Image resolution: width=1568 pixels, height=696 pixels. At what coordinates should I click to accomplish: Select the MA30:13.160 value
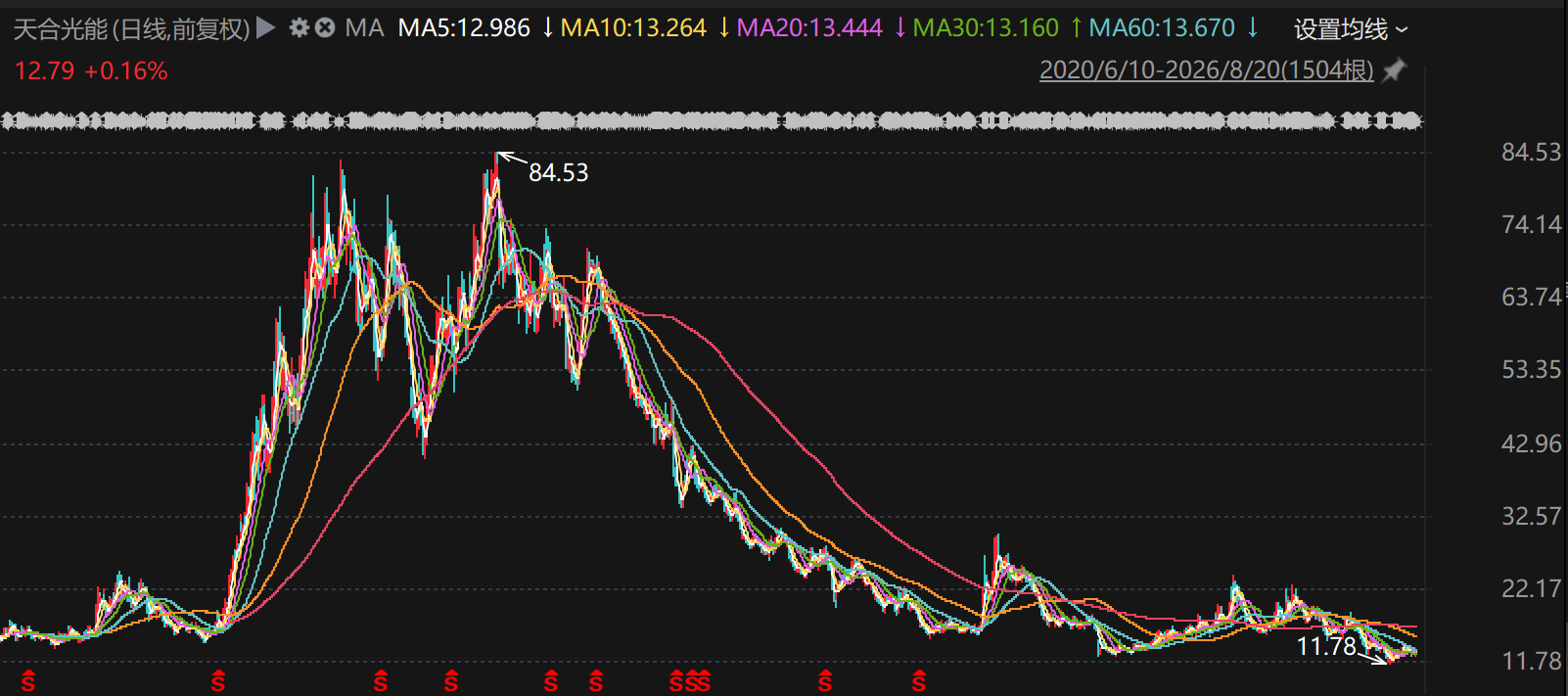coord(986,28)
